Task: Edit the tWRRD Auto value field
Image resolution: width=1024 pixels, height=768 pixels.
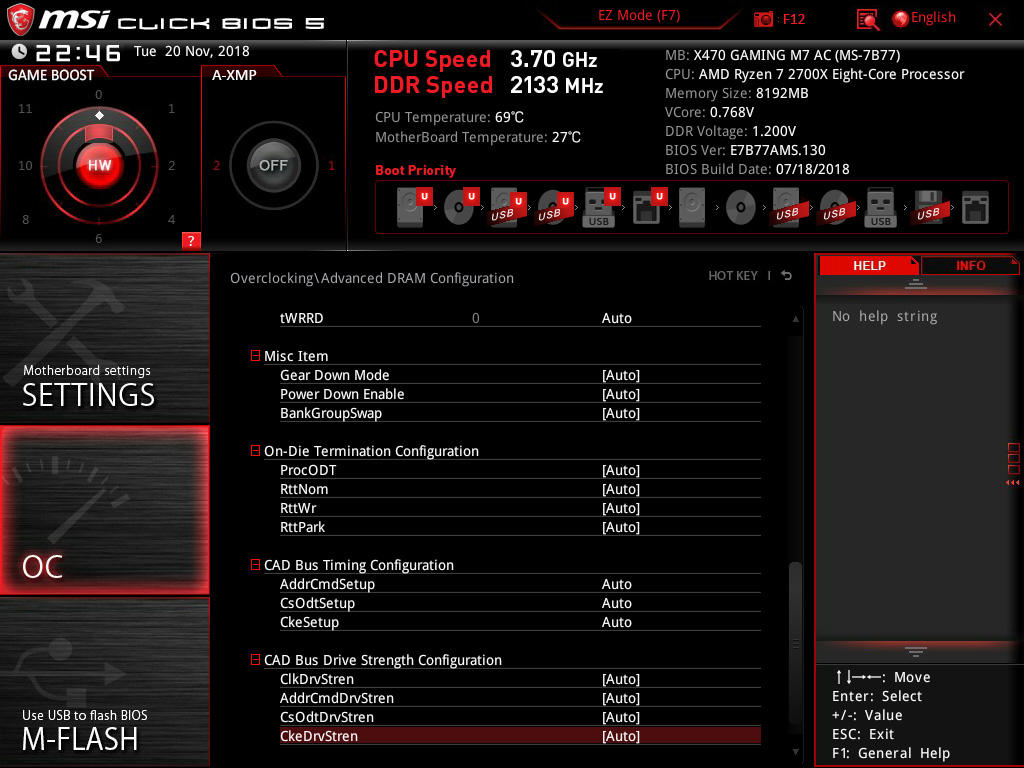Action: 616,318
